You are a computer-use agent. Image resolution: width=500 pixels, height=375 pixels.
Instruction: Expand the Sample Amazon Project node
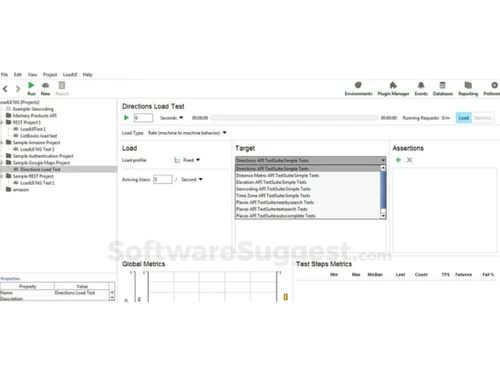(2, 142)
